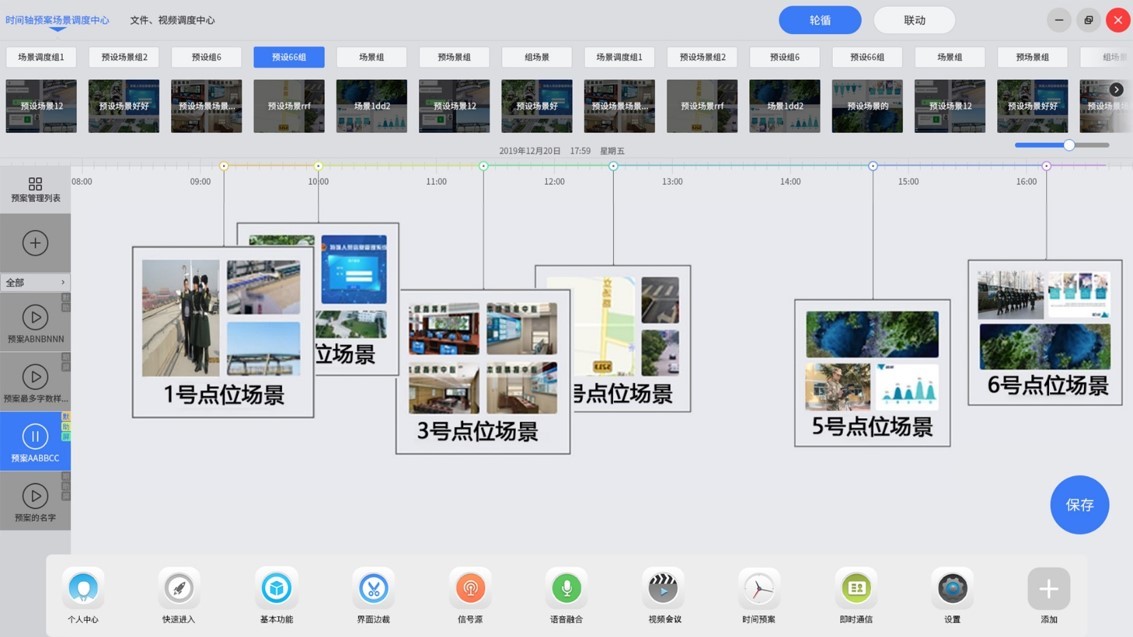This screenshot has height=637, width=1133.
Task: Open the 文件、视频调度中心 menu
Action: coord(171,19)
